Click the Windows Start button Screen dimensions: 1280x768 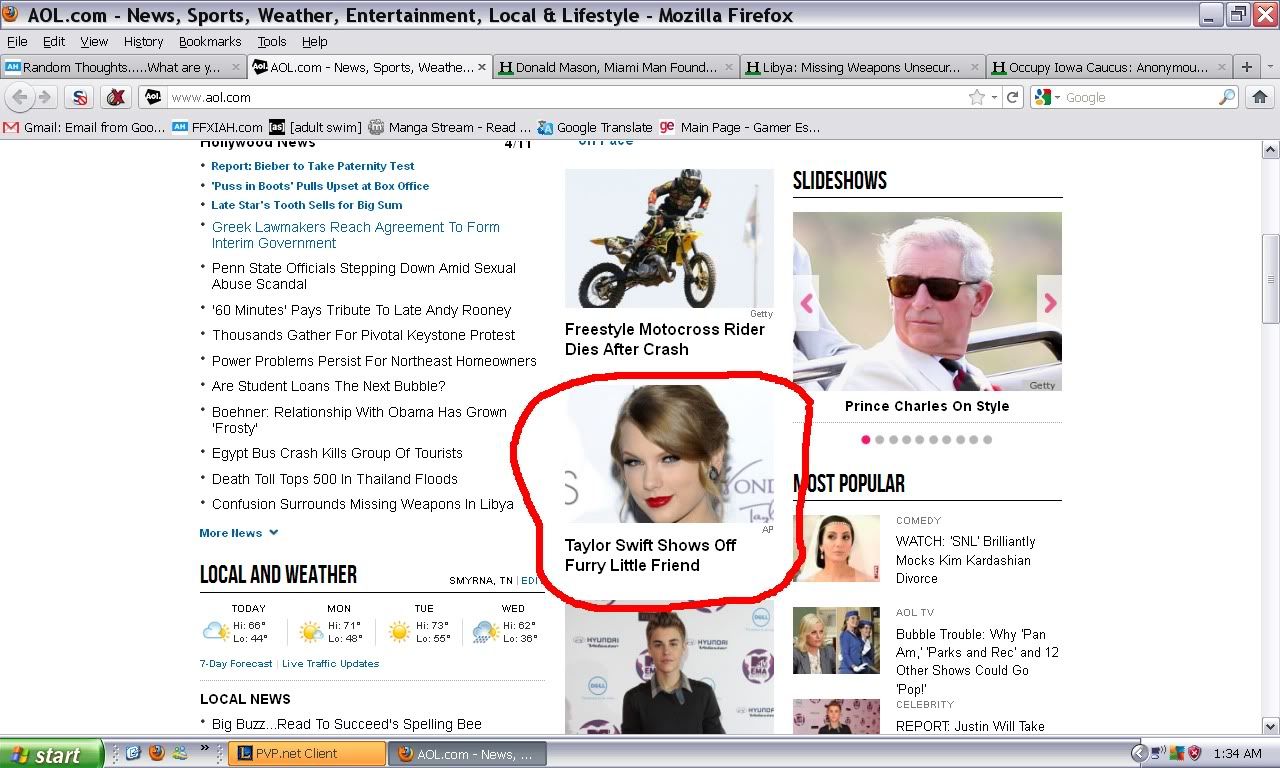point(51,754)
